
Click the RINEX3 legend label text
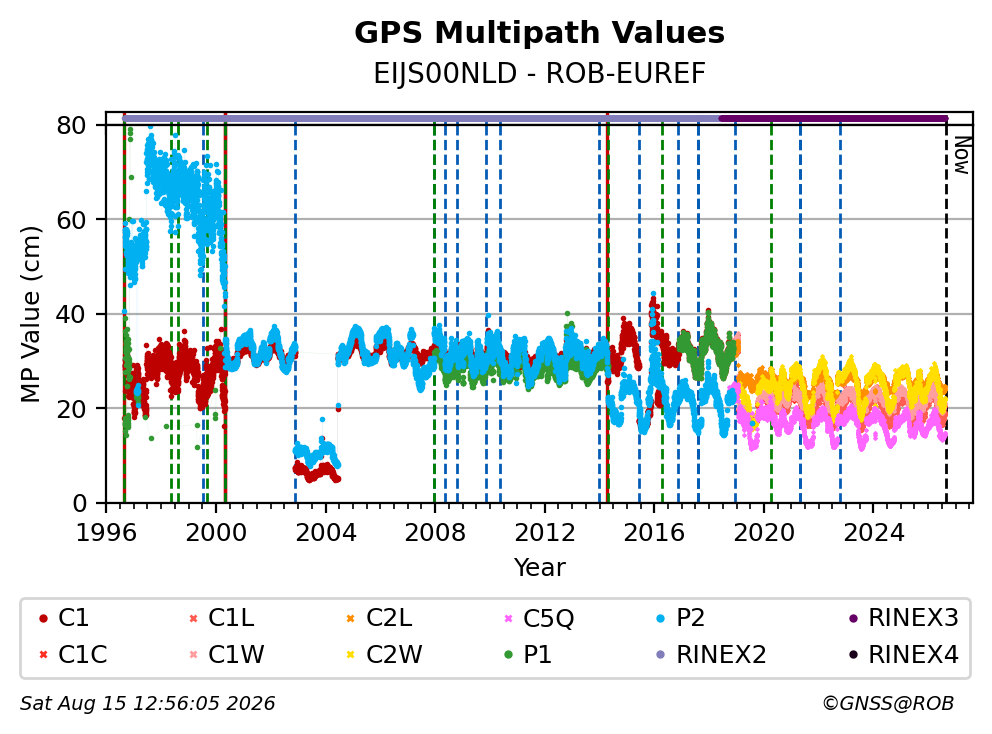coord(914,618)
